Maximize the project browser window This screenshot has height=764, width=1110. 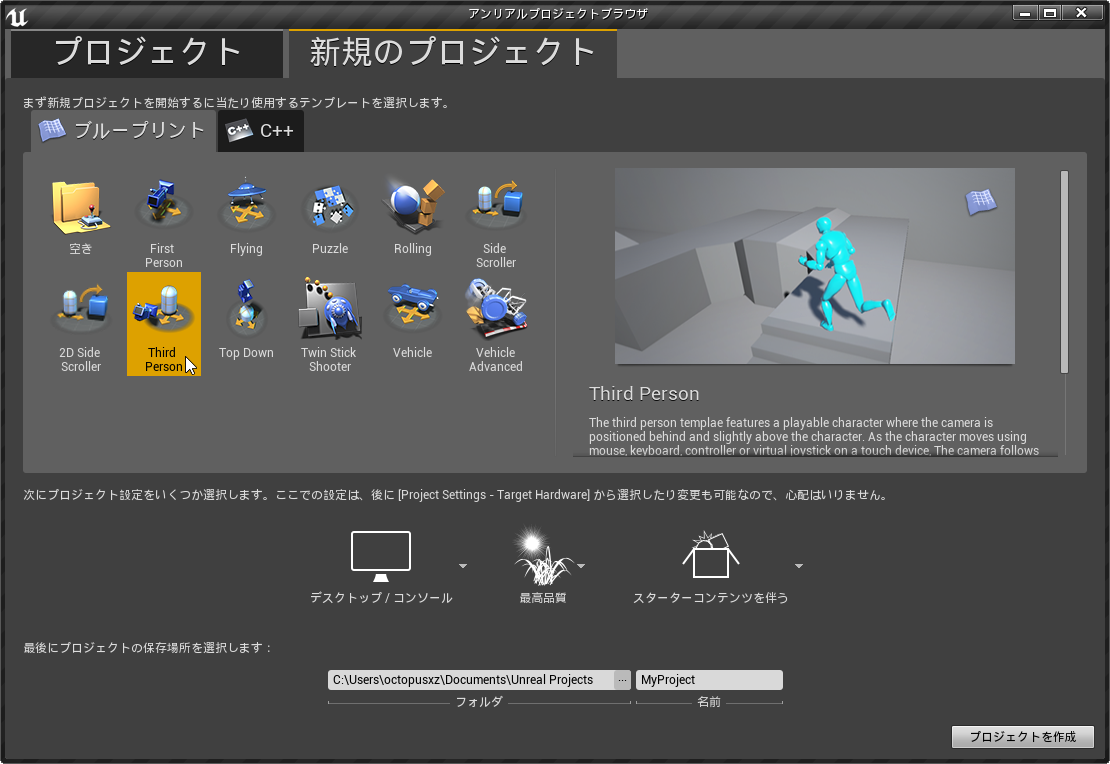pyautogui.click(x=1050, y=13)
